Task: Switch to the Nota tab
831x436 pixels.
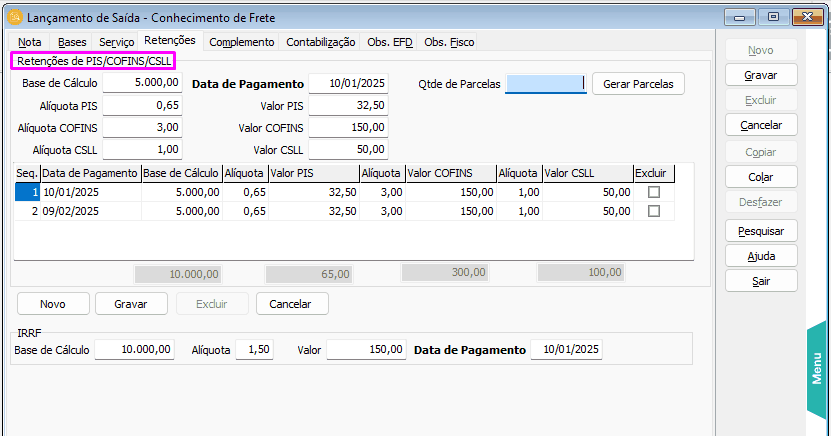Action: tap(30, 42)
